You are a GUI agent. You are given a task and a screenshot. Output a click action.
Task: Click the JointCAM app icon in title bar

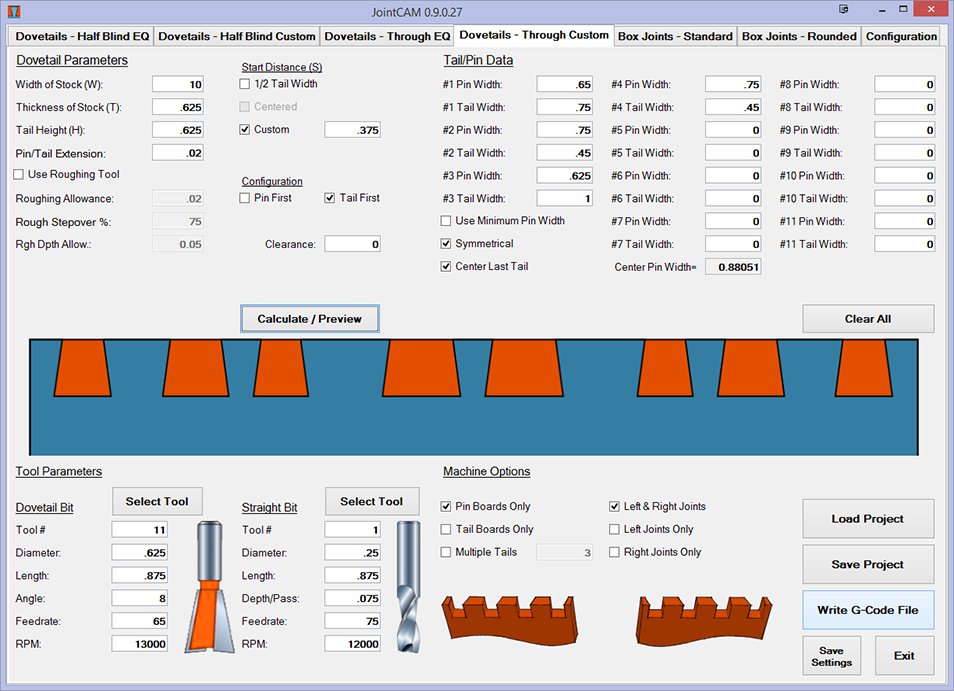(13, 11)
